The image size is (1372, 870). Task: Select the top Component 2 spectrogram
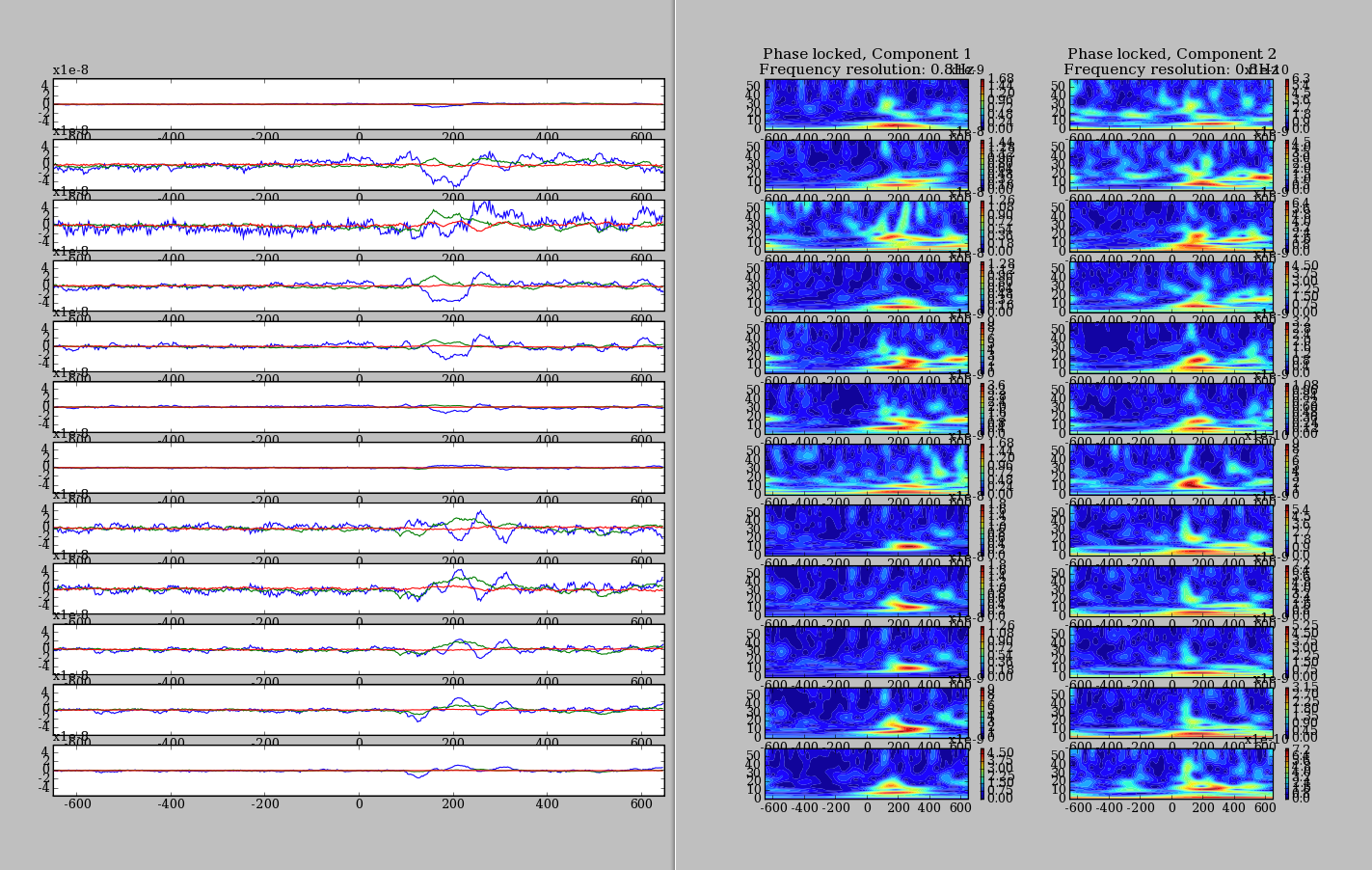click(1171, 103)
